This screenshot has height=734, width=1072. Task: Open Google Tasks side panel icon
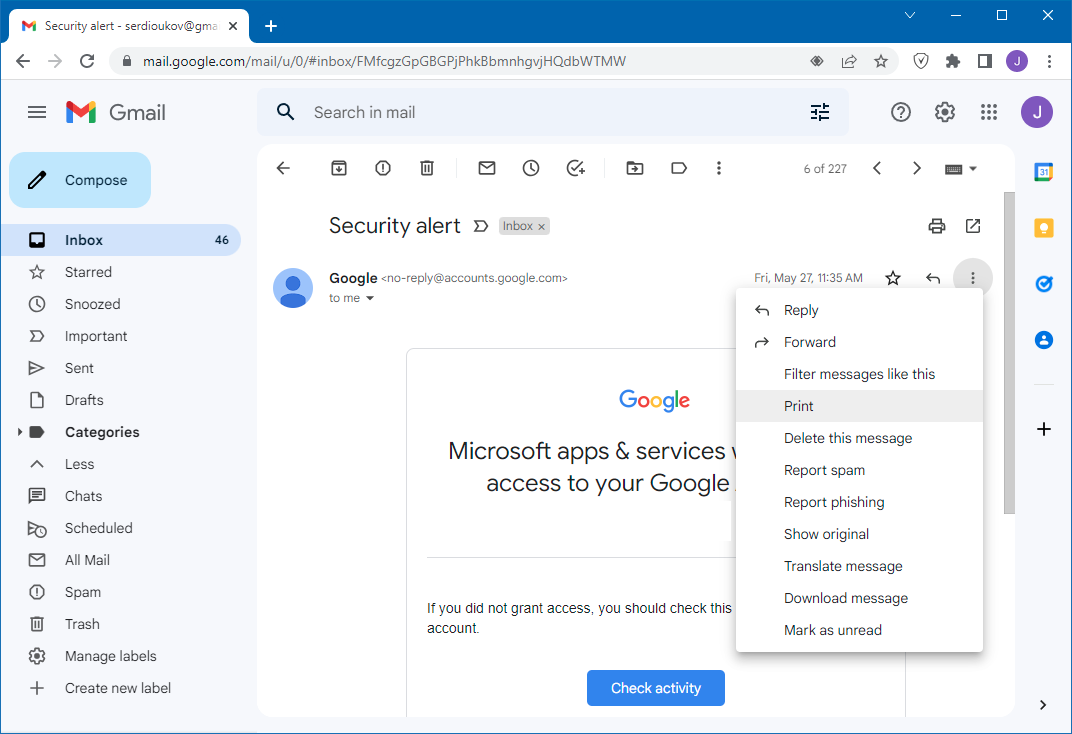[1043, 284]
